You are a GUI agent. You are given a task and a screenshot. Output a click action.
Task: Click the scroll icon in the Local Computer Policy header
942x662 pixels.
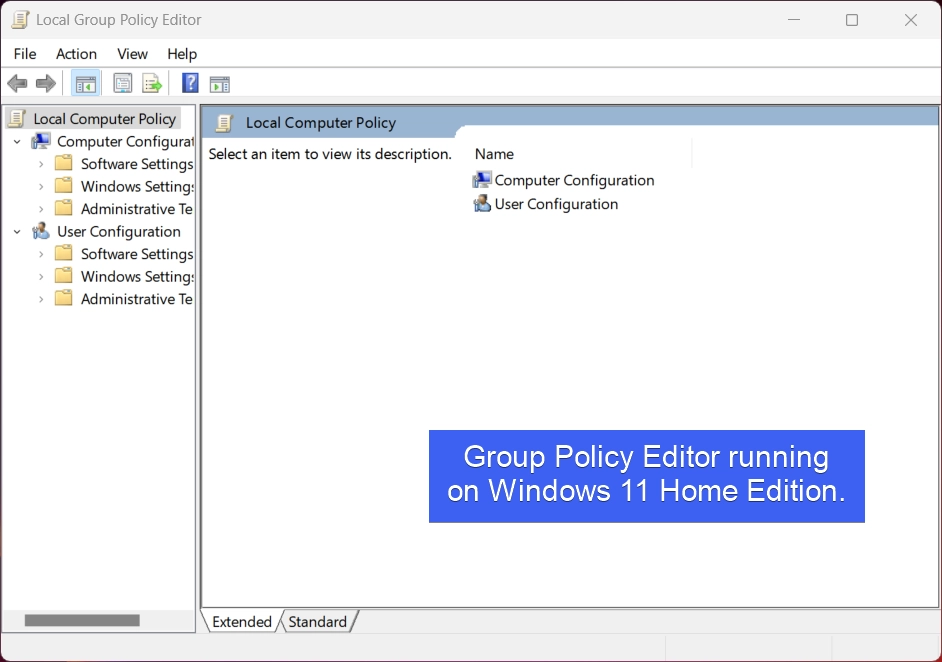(x=224, y=123)
